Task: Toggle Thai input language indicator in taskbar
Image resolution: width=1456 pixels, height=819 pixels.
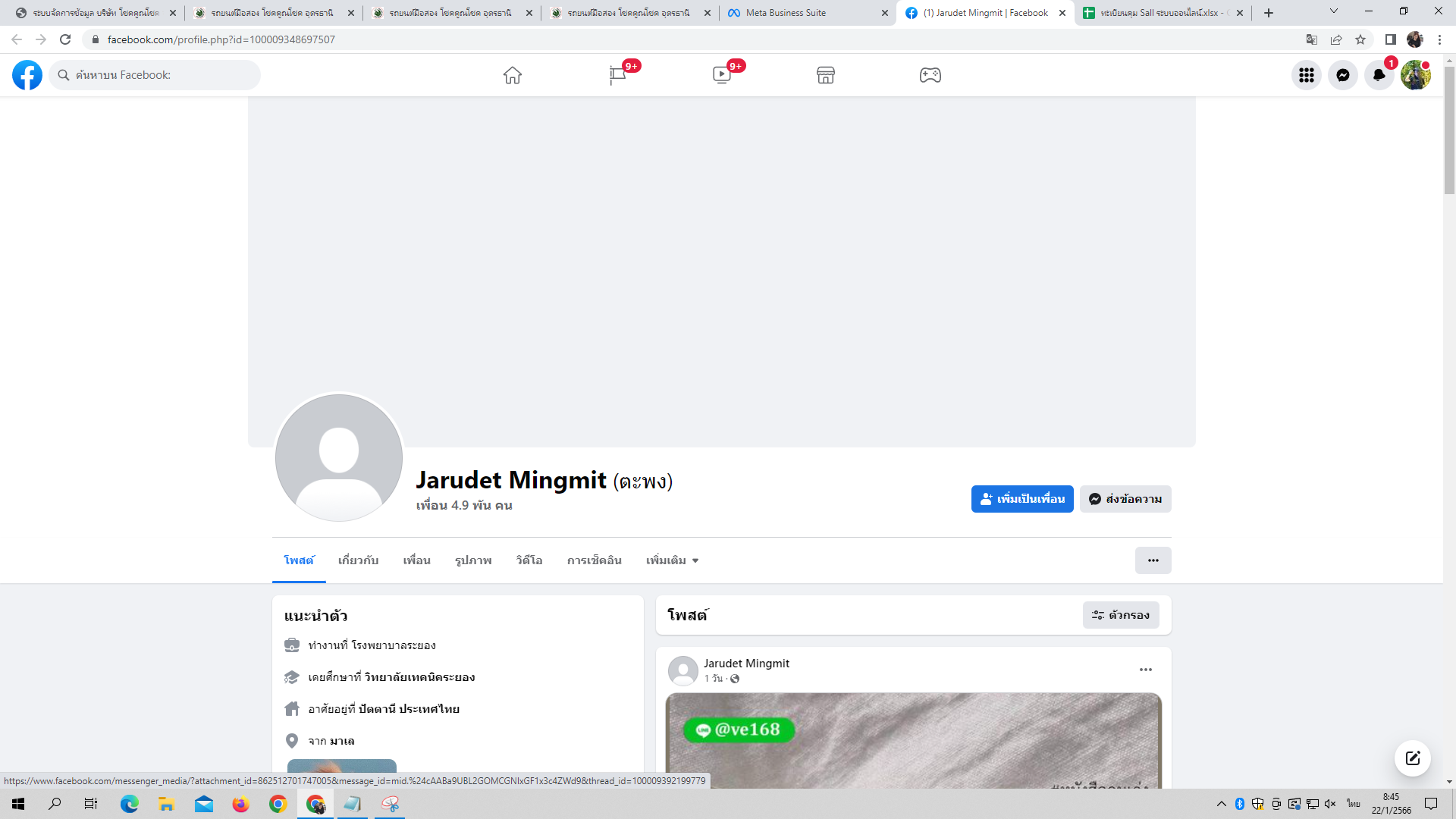Action: coord(1354,804)
